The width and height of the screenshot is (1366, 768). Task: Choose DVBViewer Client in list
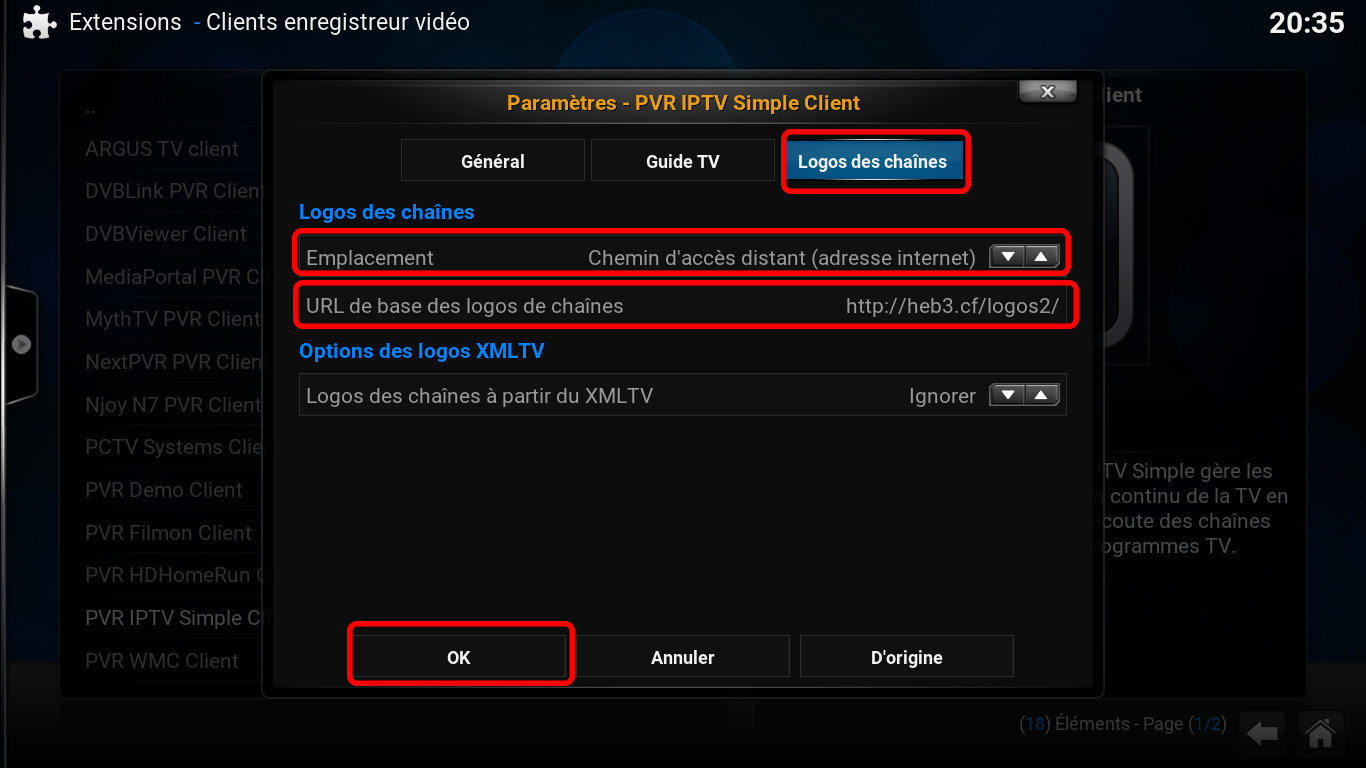point(166,234)
